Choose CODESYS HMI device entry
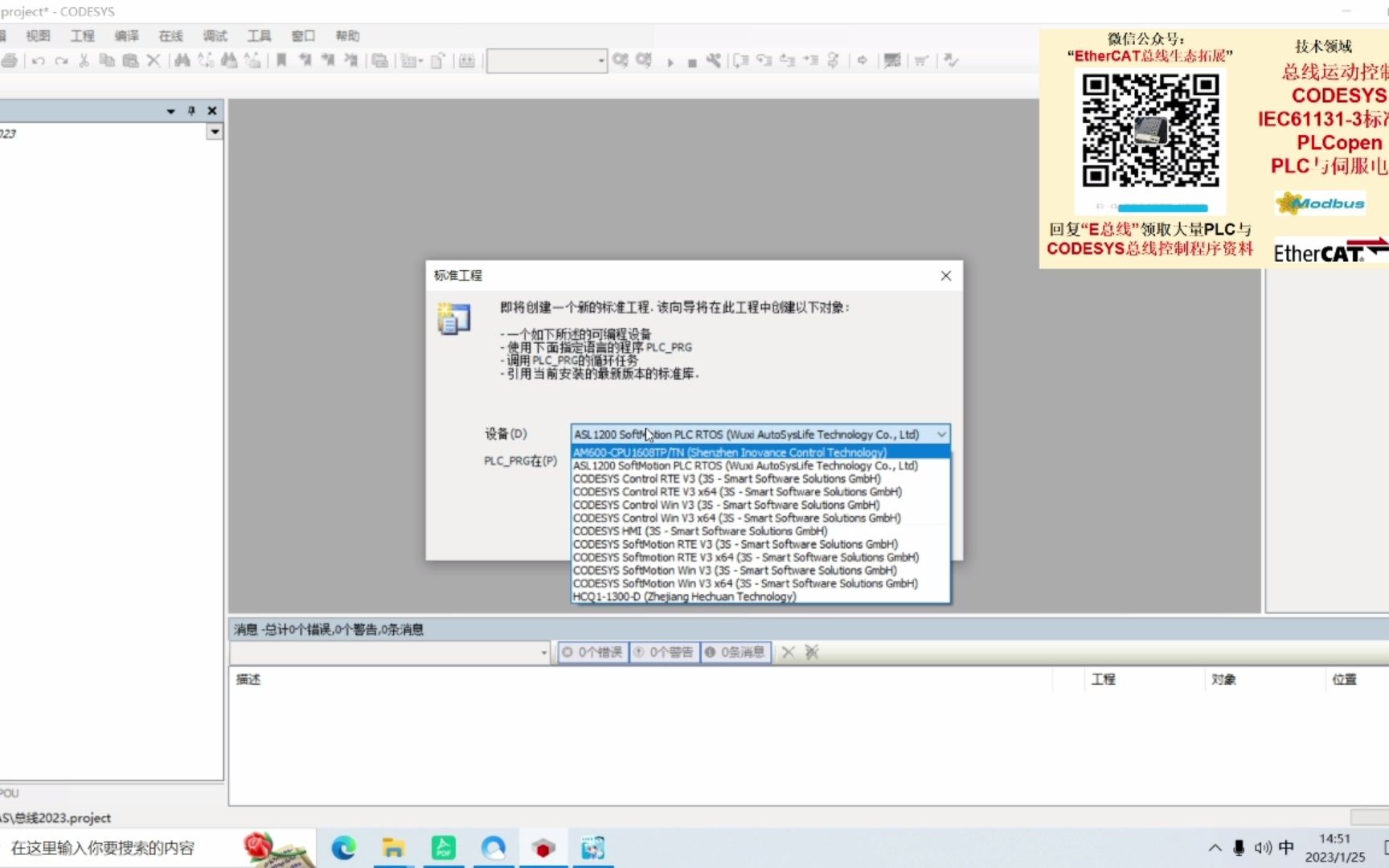 coord(760,531)
